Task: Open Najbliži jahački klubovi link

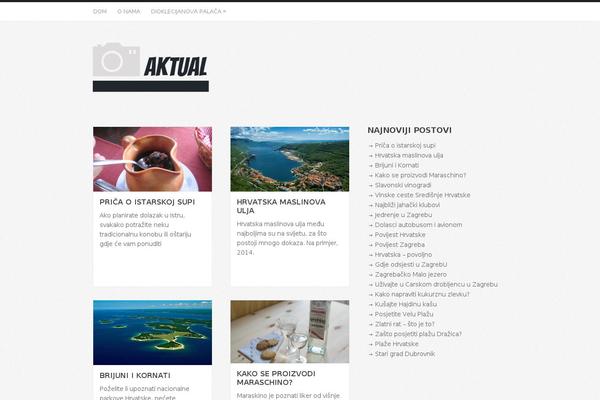Action: tap(407, 205)
